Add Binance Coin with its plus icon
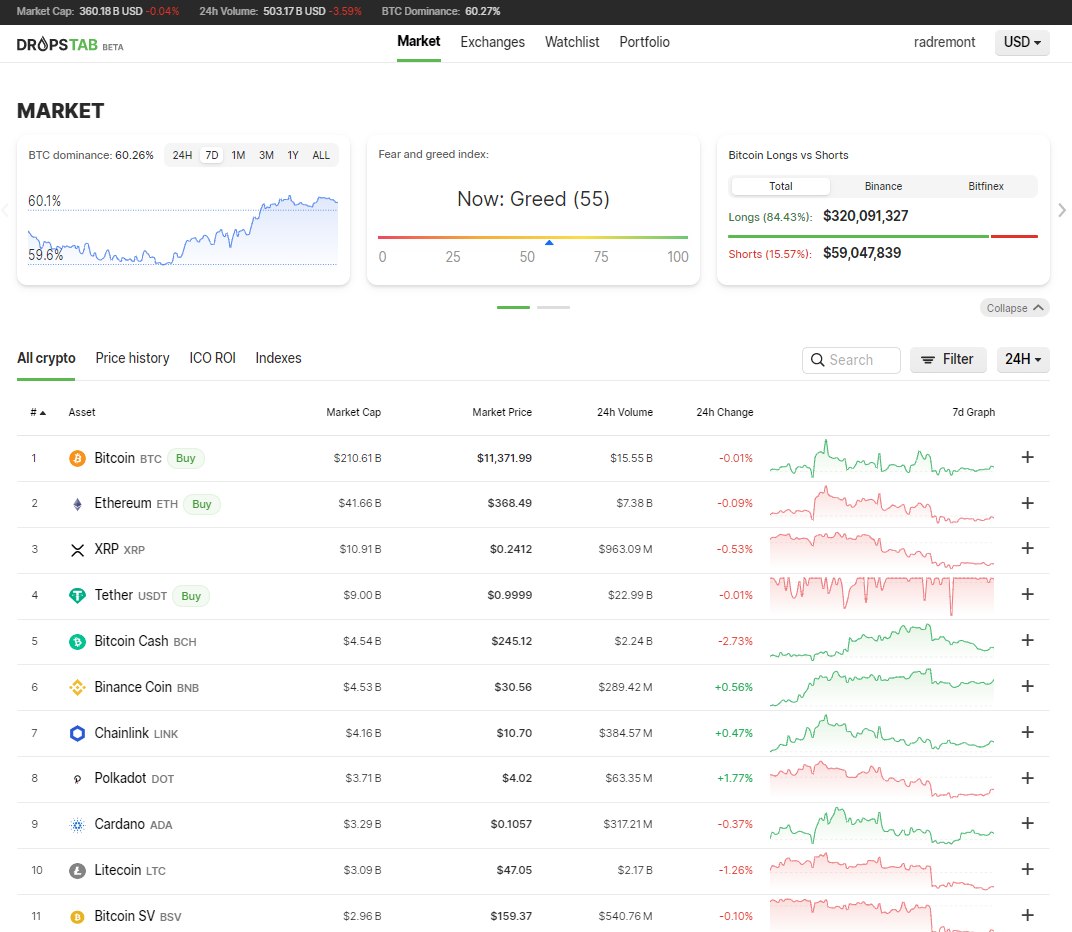The width and height of the screenshot is (1072, 932). [1027, 685]
